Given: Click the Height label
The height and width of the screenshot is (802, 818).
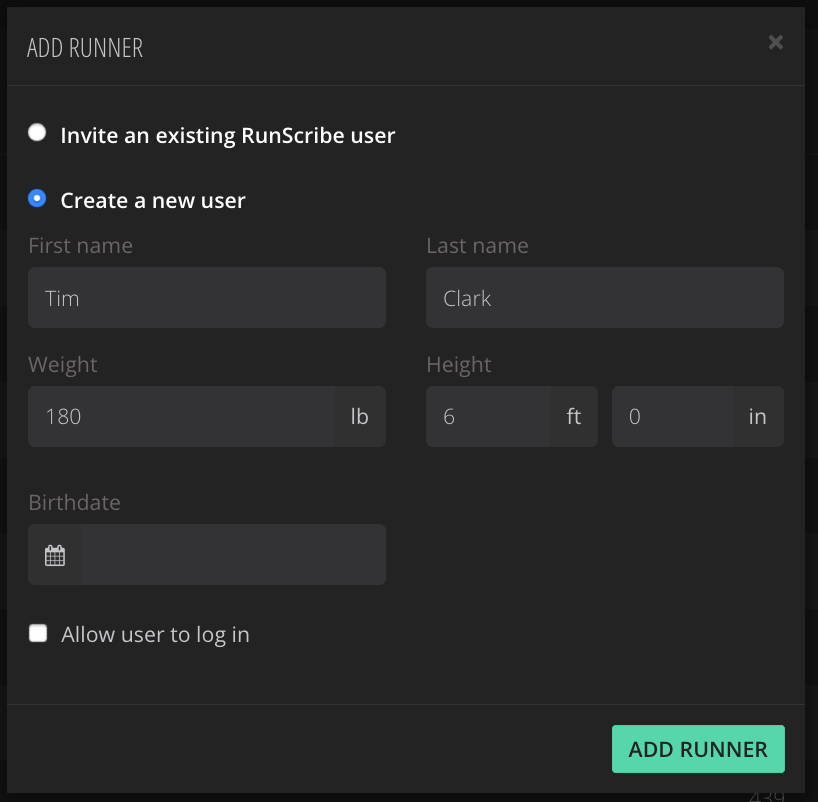Looking at the screenshot, I should (459, 365).
